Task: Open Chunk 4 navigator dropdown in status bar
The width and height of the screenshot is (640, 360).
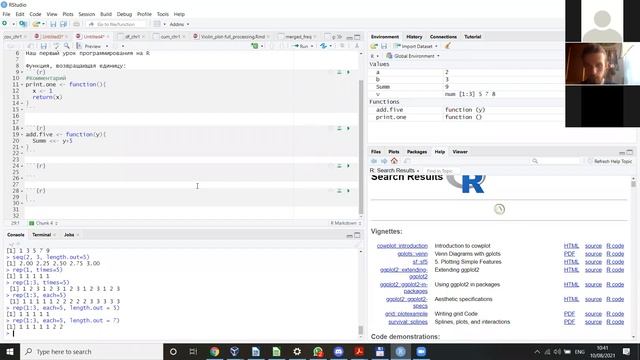Action: [x=43, y=223]
